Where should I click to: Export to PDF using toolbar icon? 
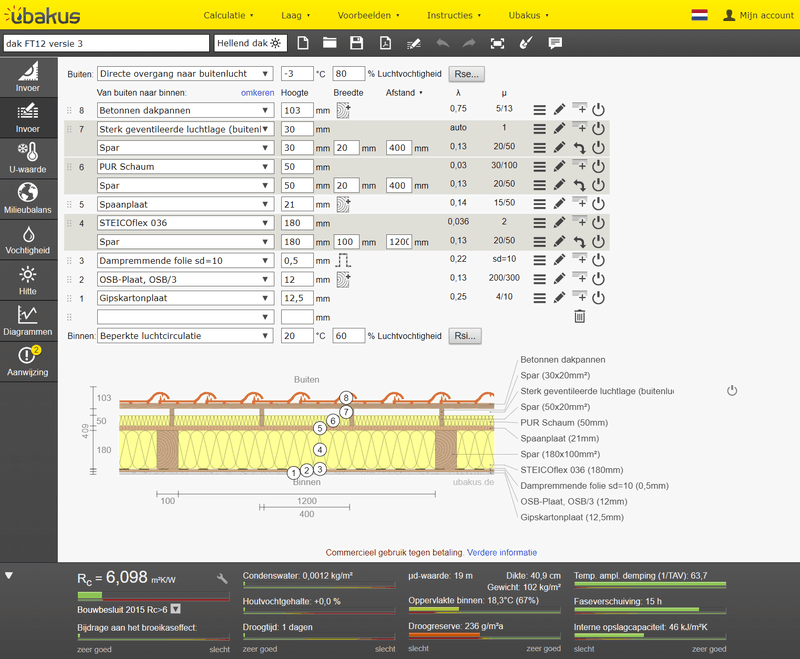(384, 43)
